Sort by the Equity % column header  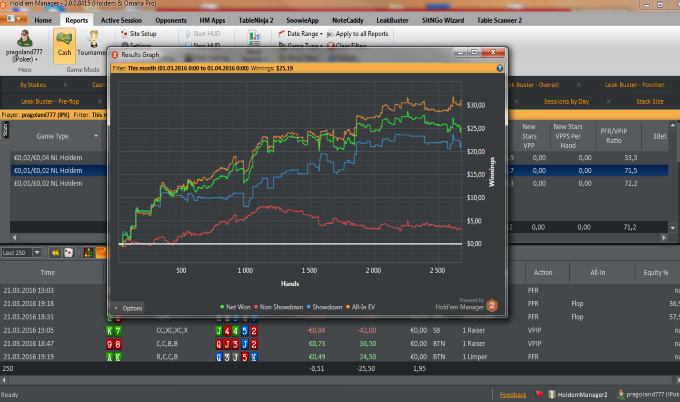pos(655,272)
